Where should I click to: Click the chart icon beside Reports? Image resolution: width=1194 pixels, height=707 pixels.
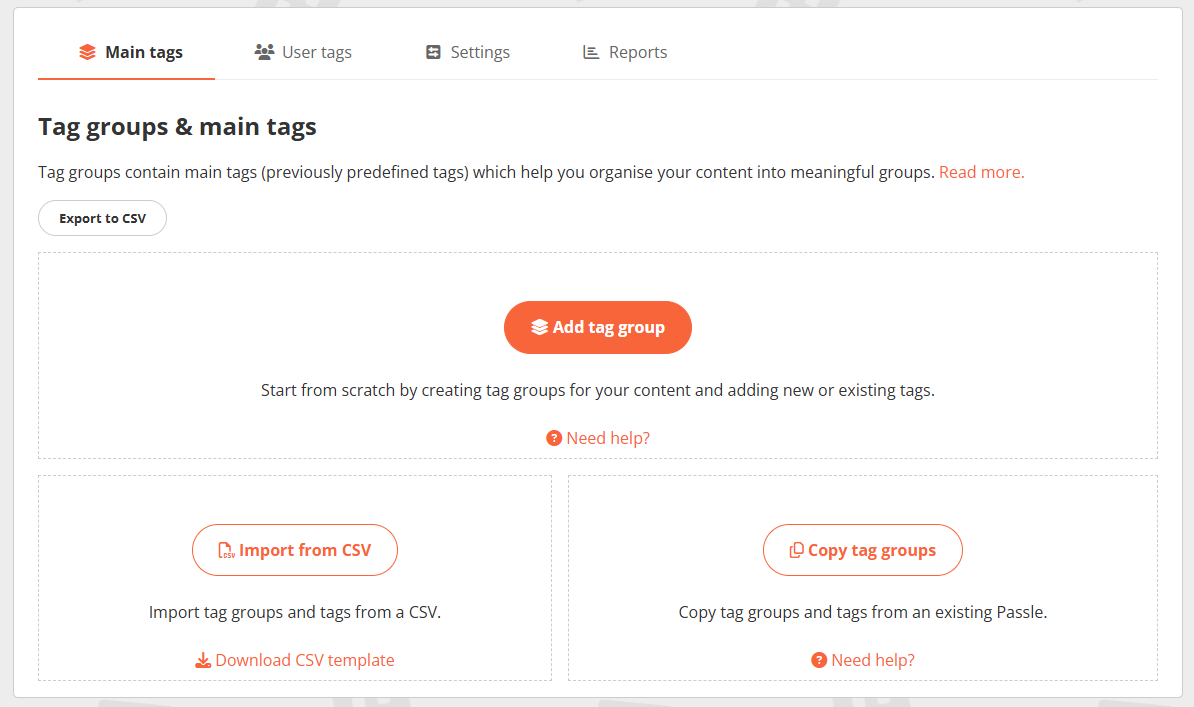[x=591, y=52]
